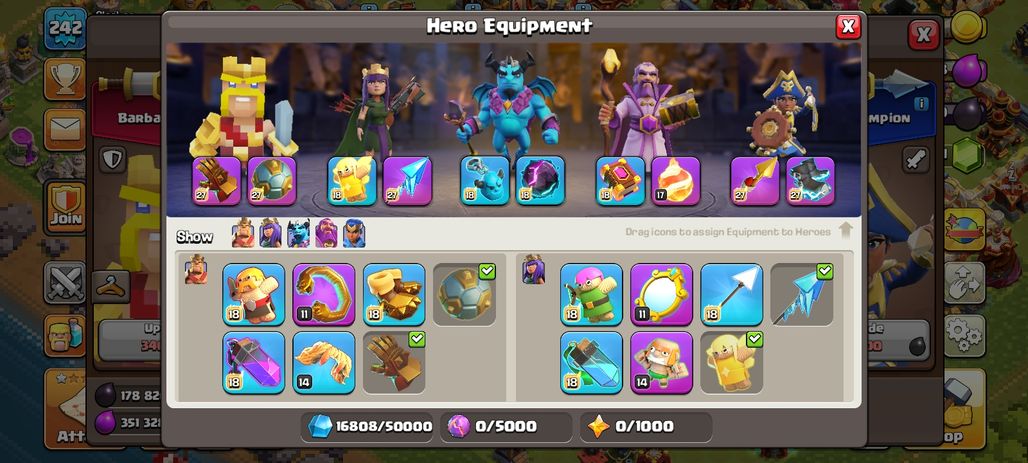Screen dimensions: 1028x463
Task: Uncheck the equipped Spiky Ball
Action: click(x=464, y=294)
